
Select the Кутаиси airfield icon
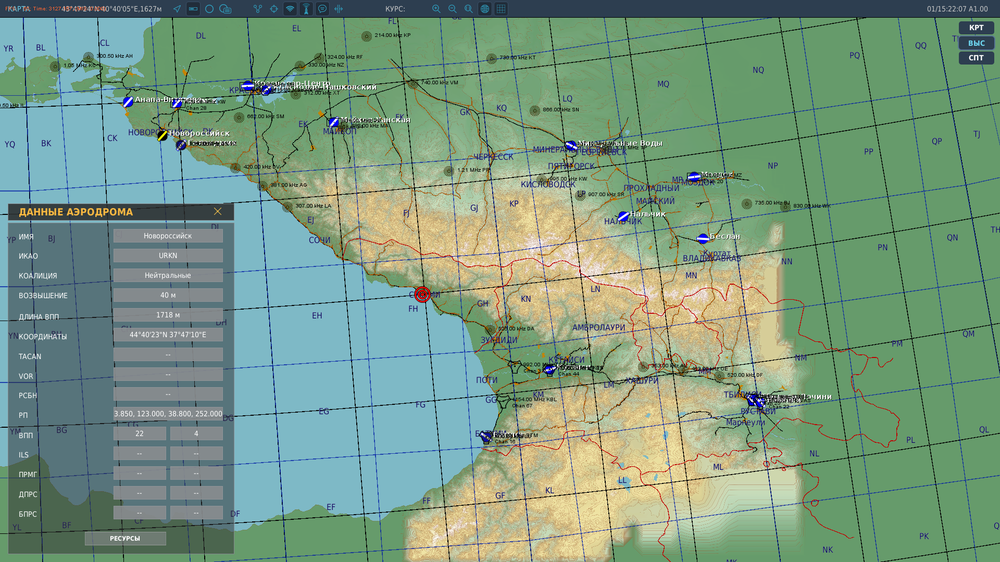click(x=549, y=369)
